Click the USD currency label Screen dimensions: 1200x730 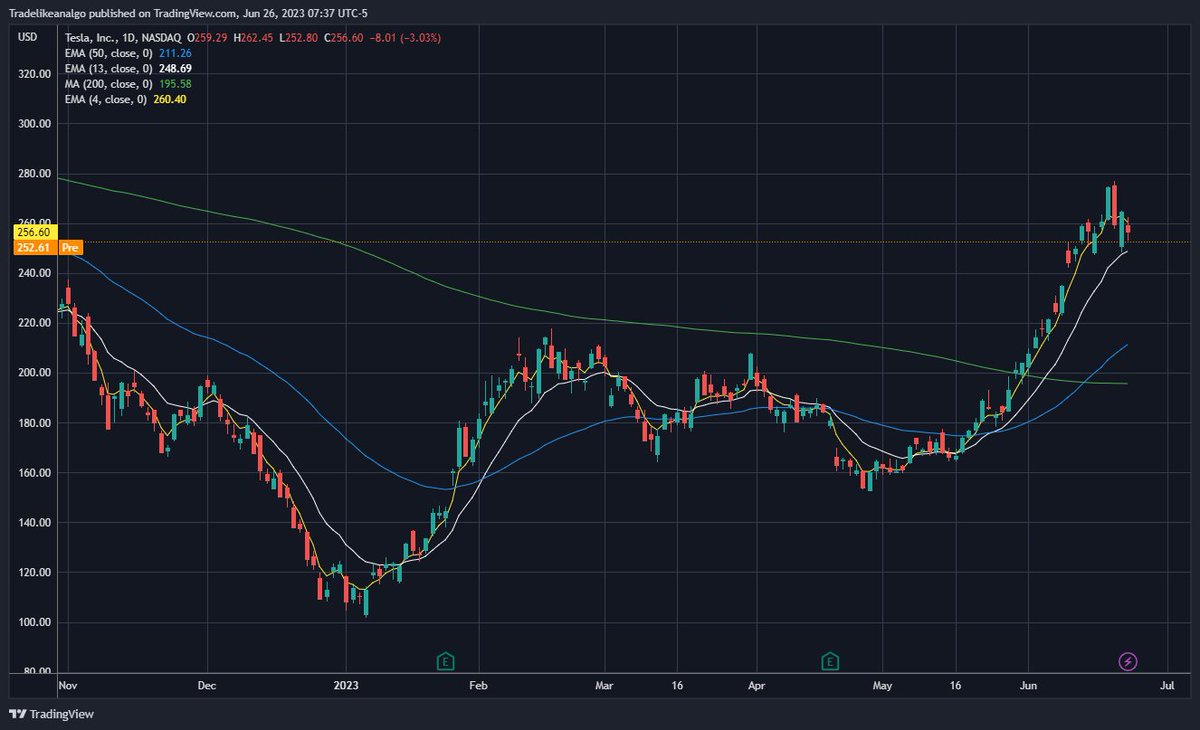tap(28, 37)
